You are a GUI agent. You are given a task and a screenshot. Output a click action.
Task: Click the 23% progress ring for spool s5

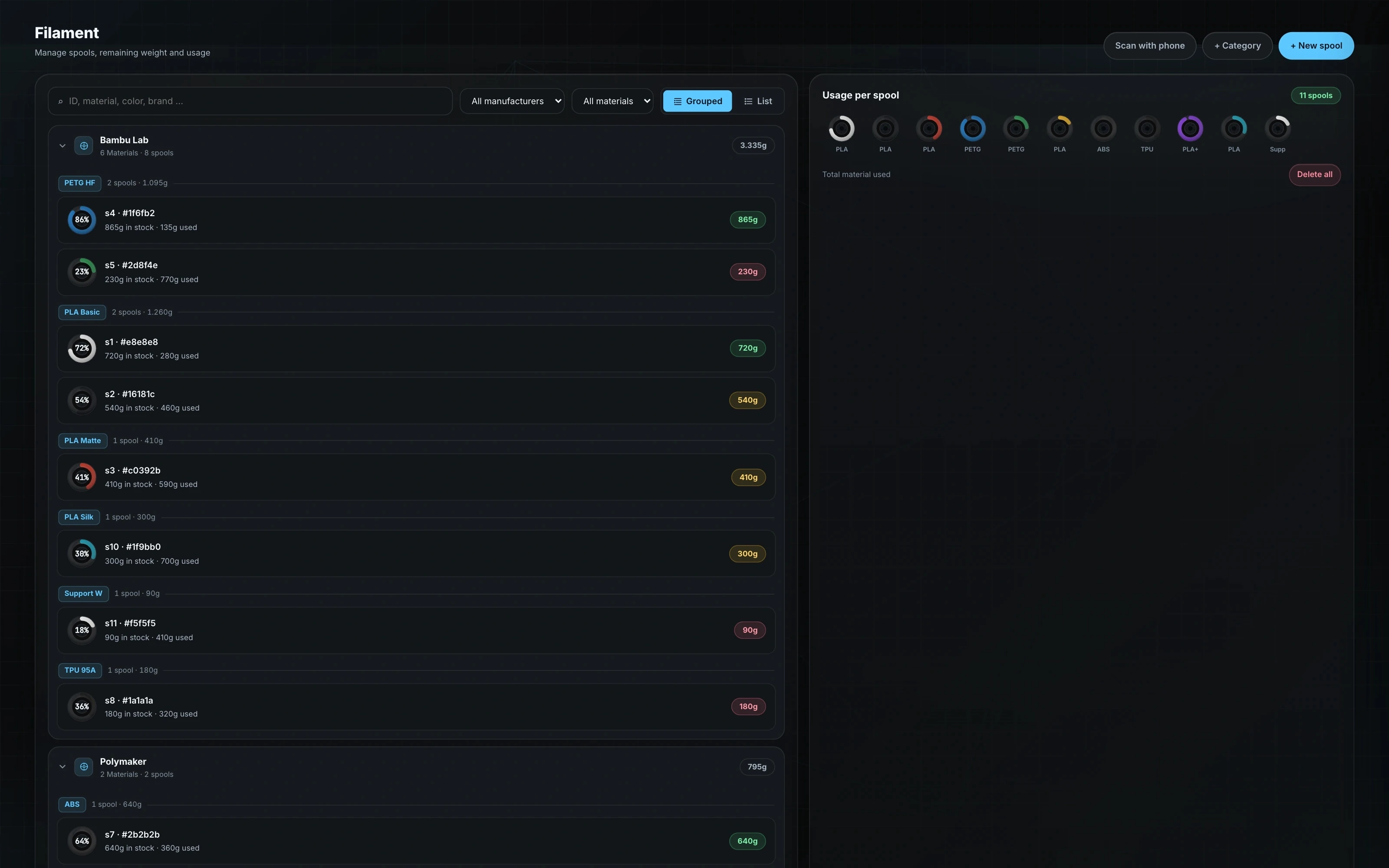[x=82, y=272]
